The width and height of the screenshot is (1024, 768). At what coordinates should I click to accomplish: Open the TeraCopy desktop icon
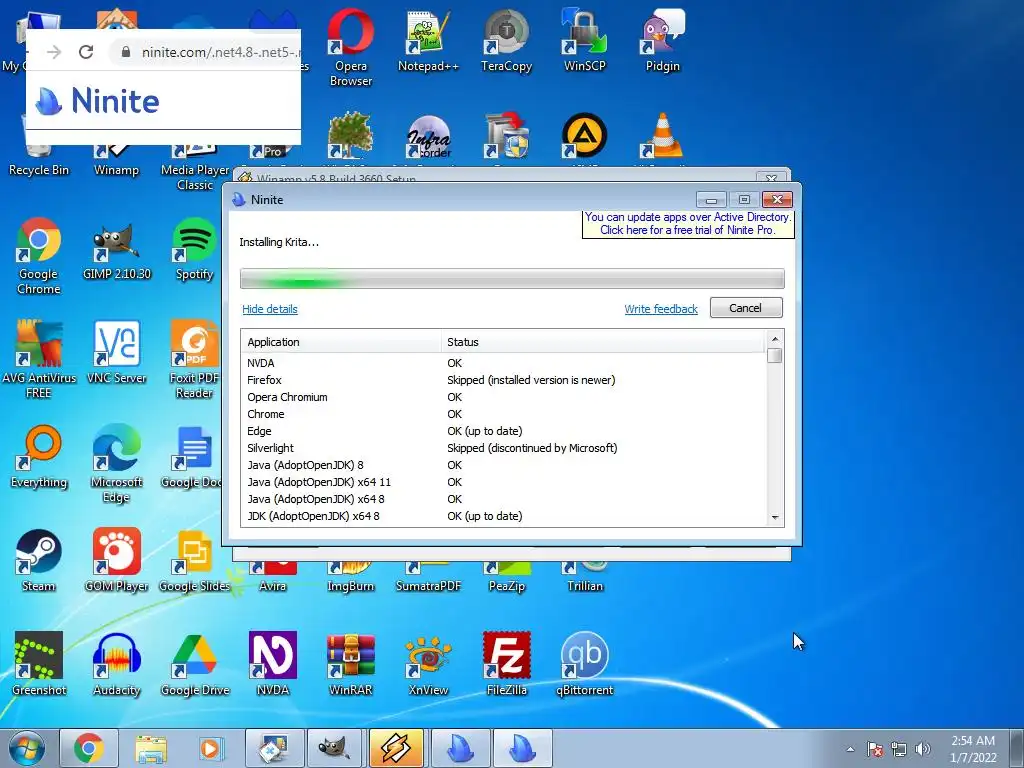[x=507, y=40]
